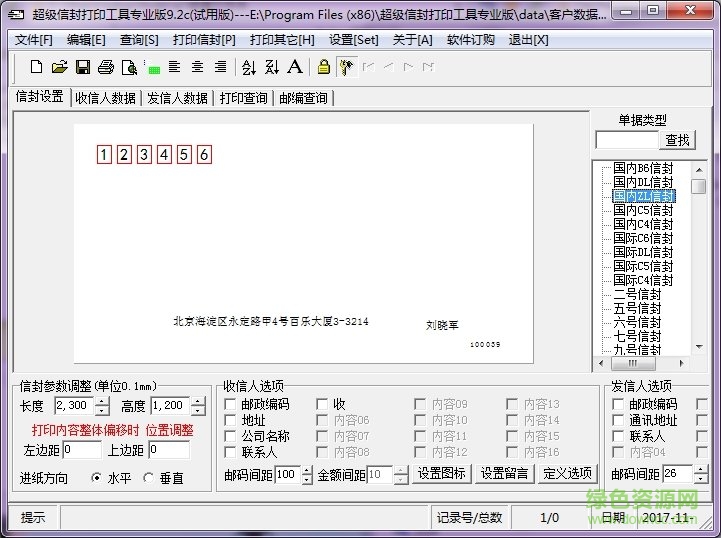Increase recipient 邮码间距 using the spinner up arrow
Image resolution: width=721 pixels, height=538 pixels.
pyautogui.click(x=306, y=469)
